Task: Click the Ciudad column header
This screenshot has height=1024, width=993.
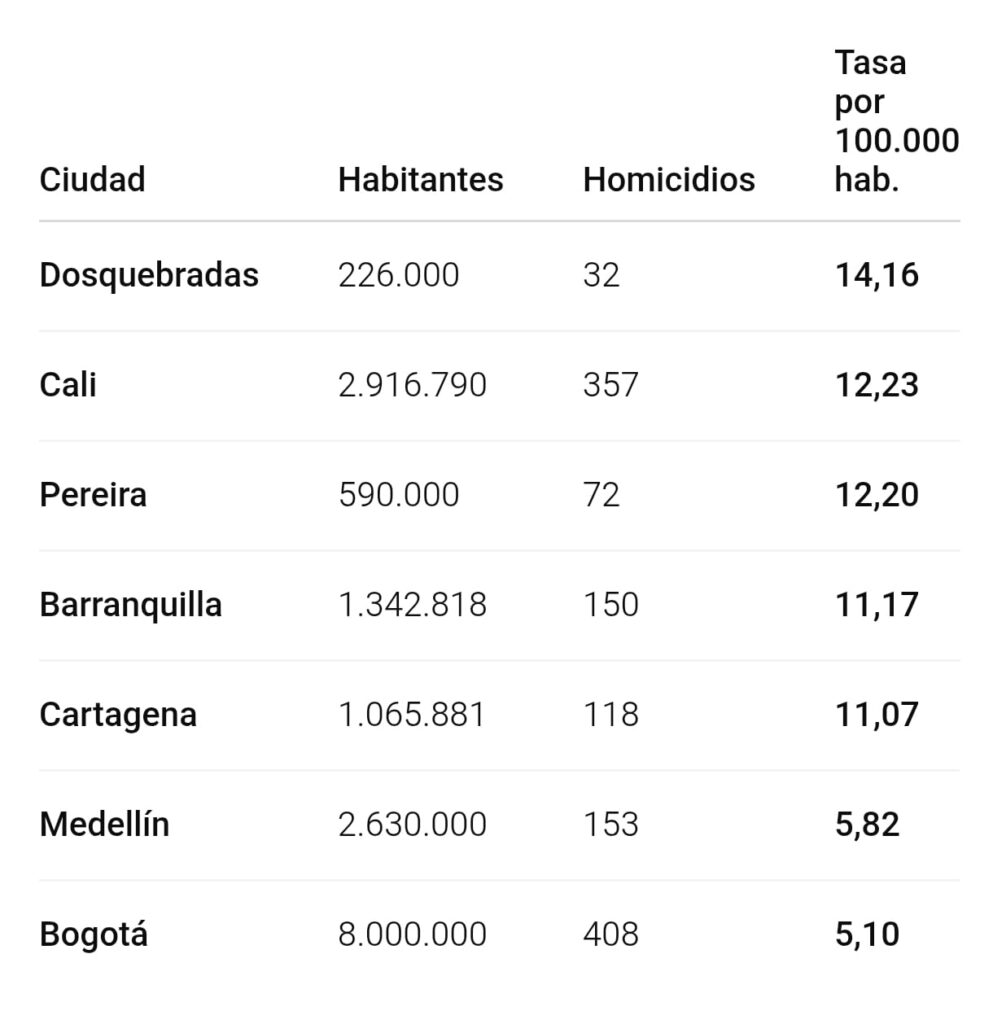Action: click(x=92, y=180)
